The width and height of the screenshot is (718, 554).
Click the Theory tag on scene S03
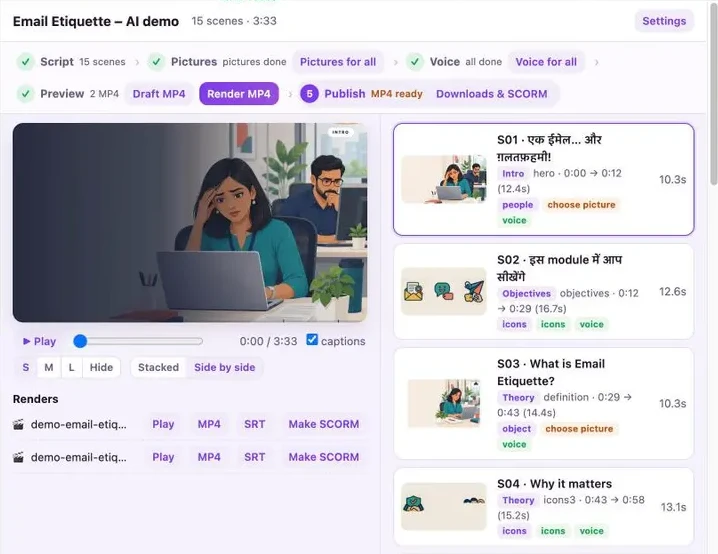518,397
